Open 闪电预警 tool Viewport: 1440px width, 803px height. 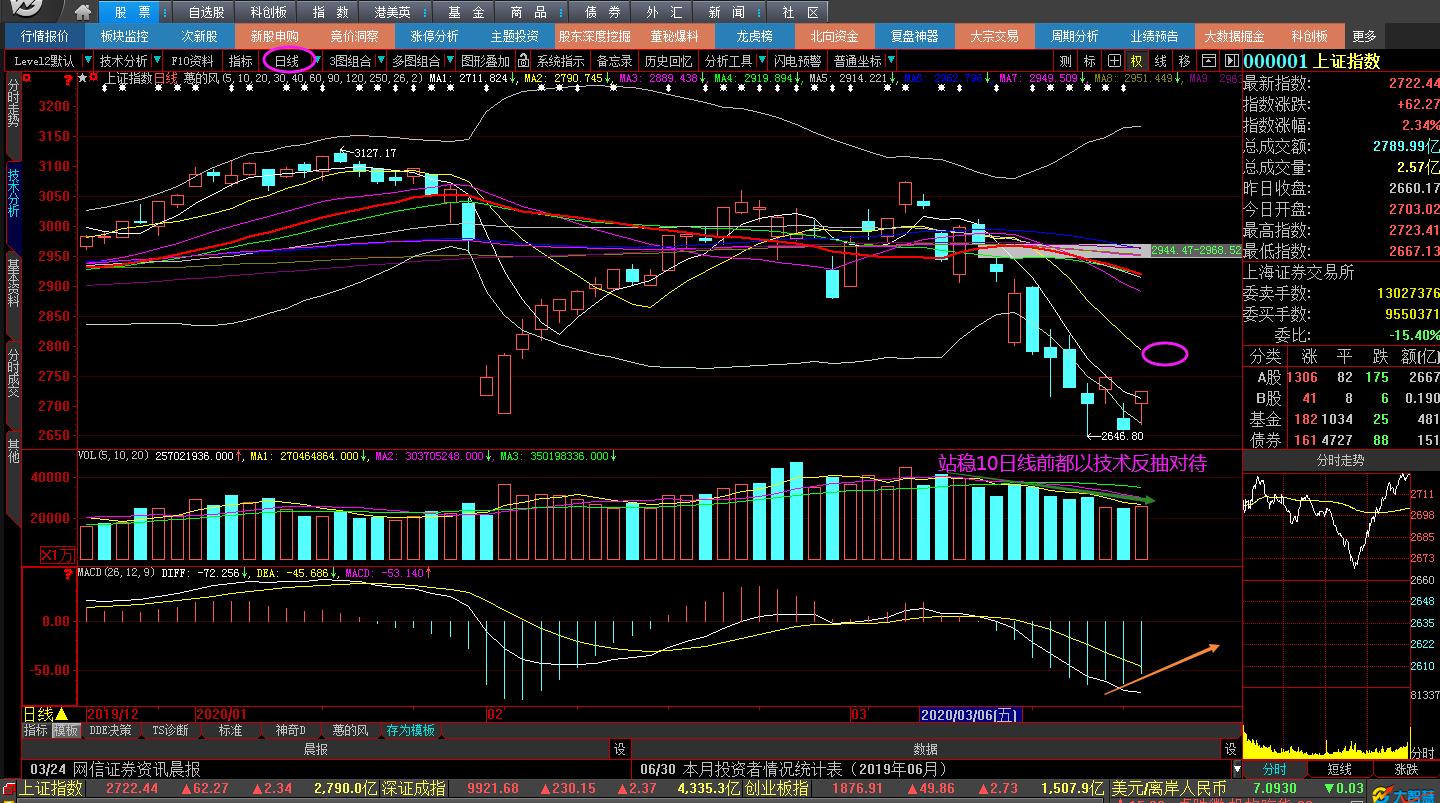pyautogui.click(x=798, y=61)
